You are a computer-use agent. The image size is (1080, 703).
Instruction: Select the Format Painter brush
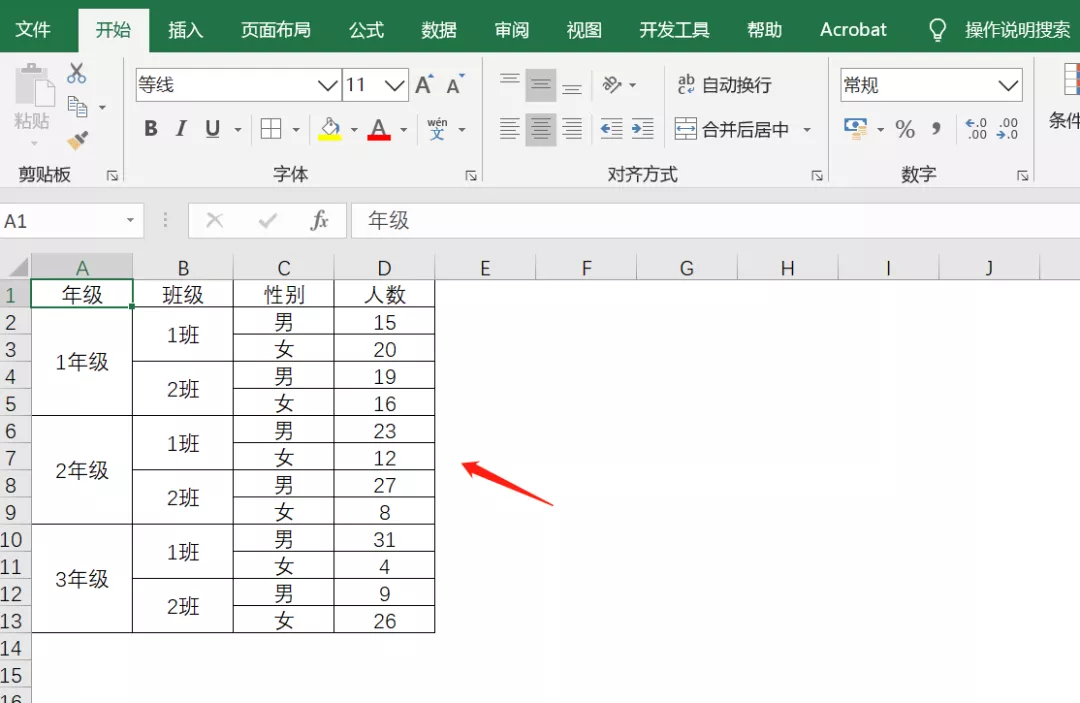pyautogui.click(x=77, y=140)
